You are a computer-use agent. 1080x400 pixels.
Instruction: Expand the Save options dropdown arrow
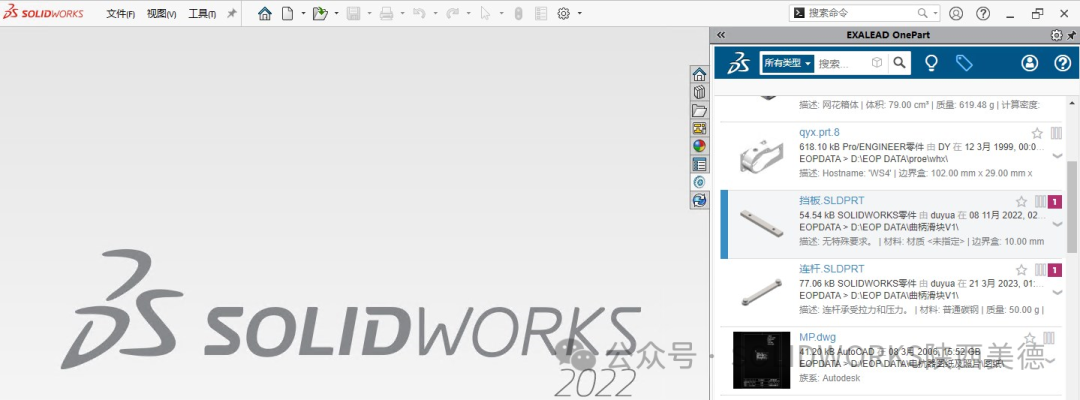[369, 13]
